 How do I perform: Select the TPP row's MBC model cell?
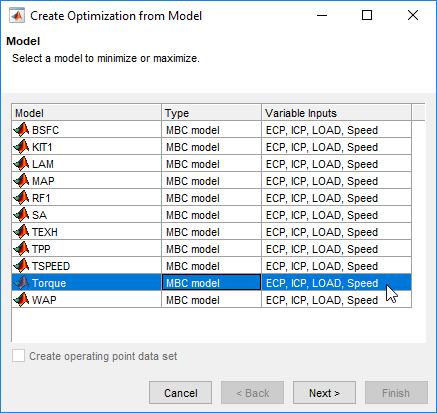pyautogui.click(x=211, y=249)
